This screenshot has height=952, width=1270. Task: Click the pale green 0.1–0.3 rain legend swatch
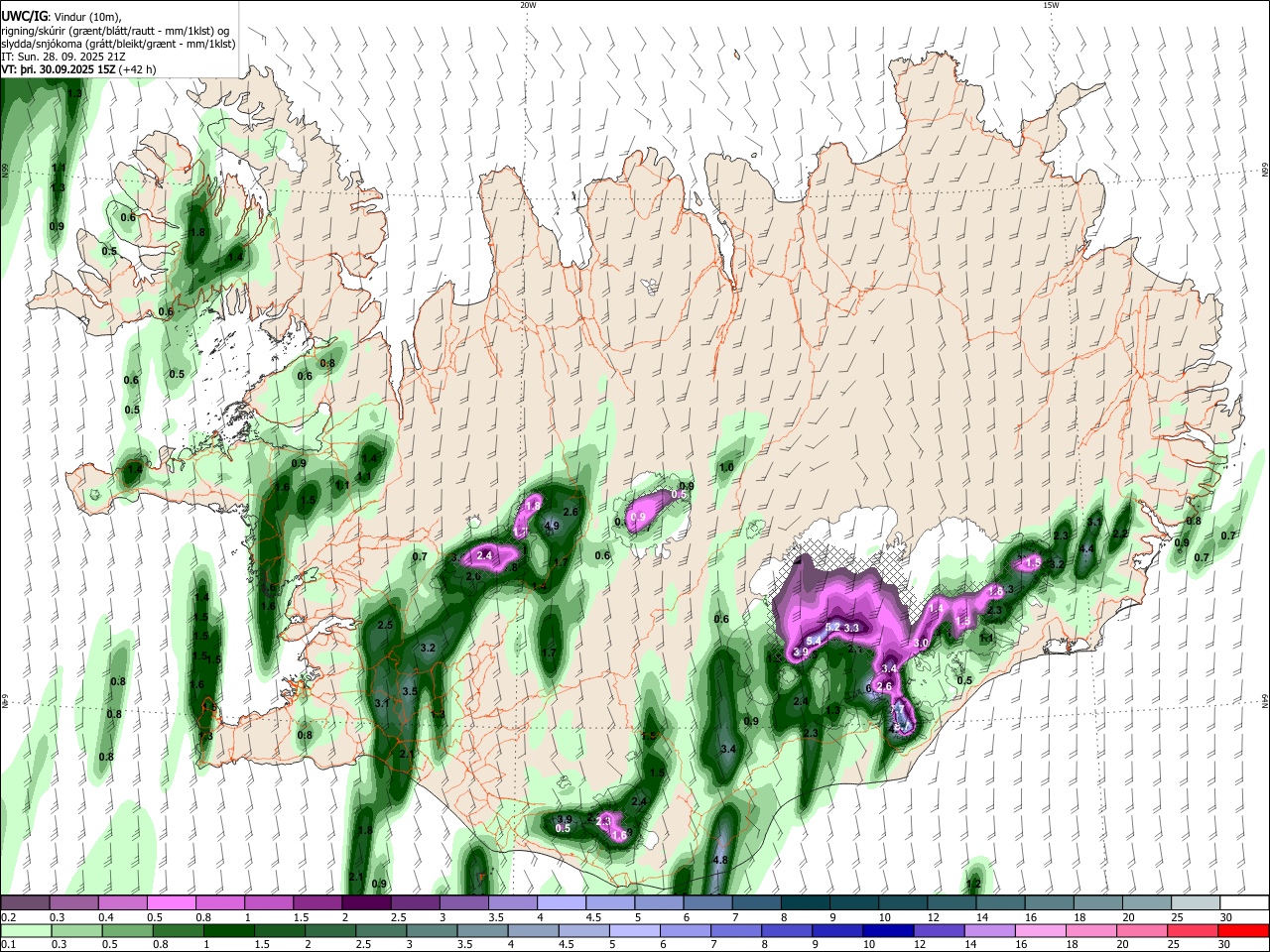click(25, 931)
